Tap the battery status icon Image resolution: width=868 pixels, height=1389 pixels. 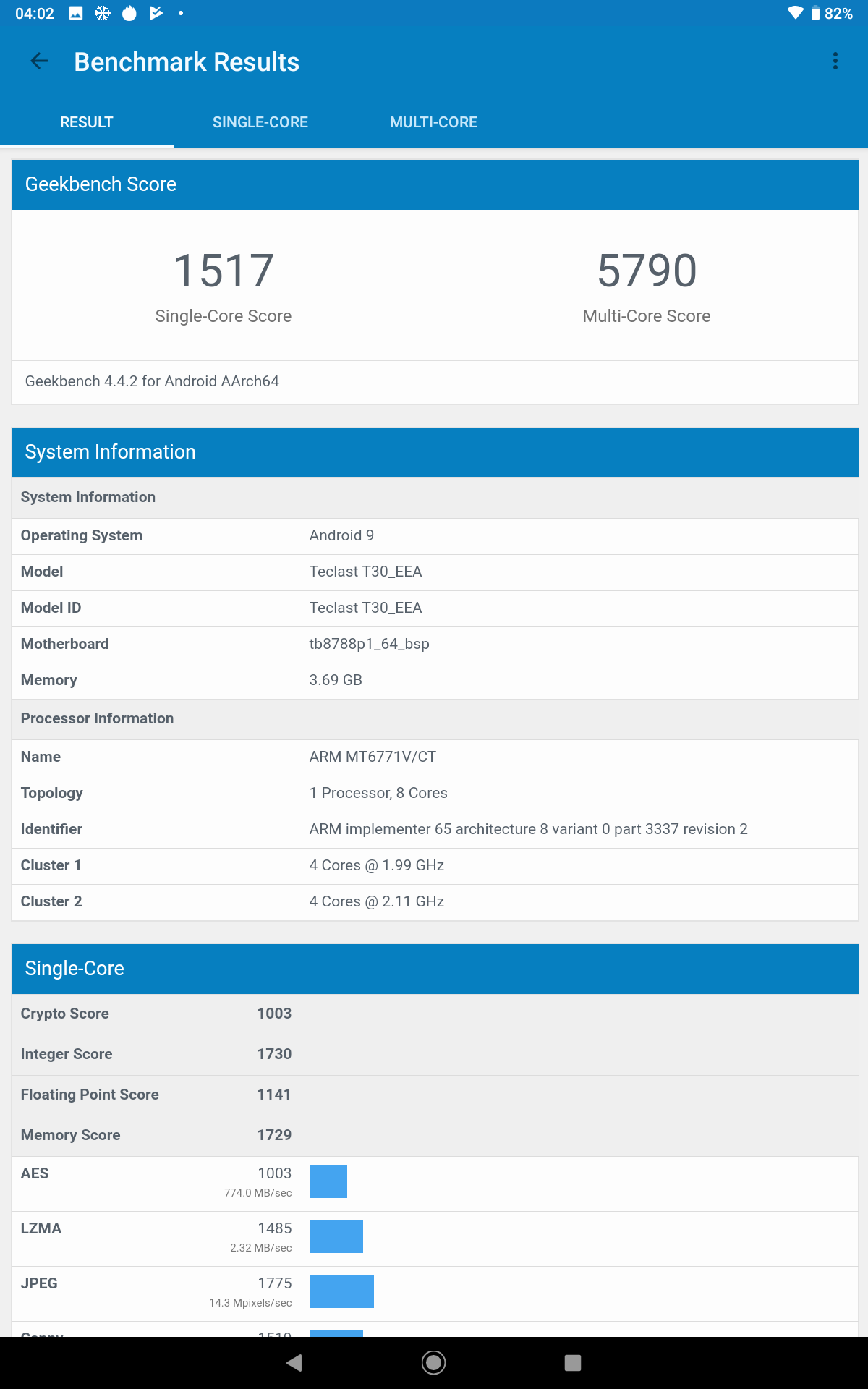pyautogui.click(x=815, y=13)
